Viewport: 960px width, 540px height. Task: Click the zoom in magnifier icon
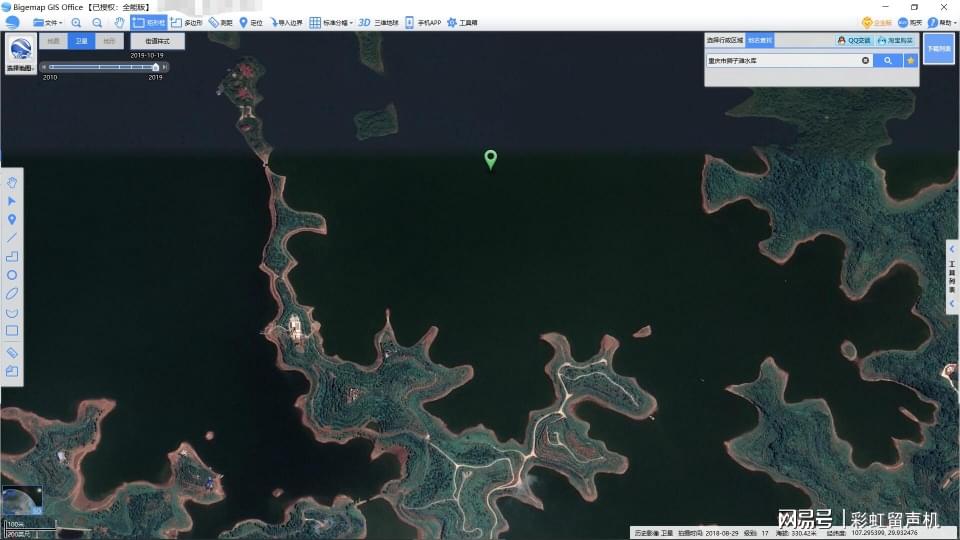click(76, 22)
